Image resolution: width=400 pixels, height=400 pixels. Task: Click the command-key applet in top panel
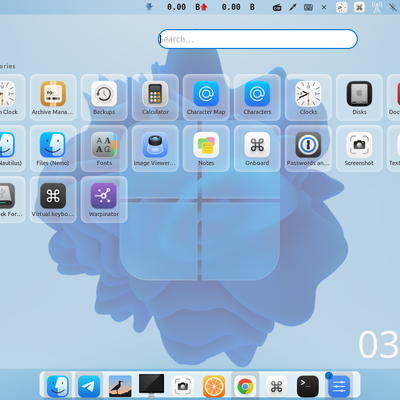359,7
